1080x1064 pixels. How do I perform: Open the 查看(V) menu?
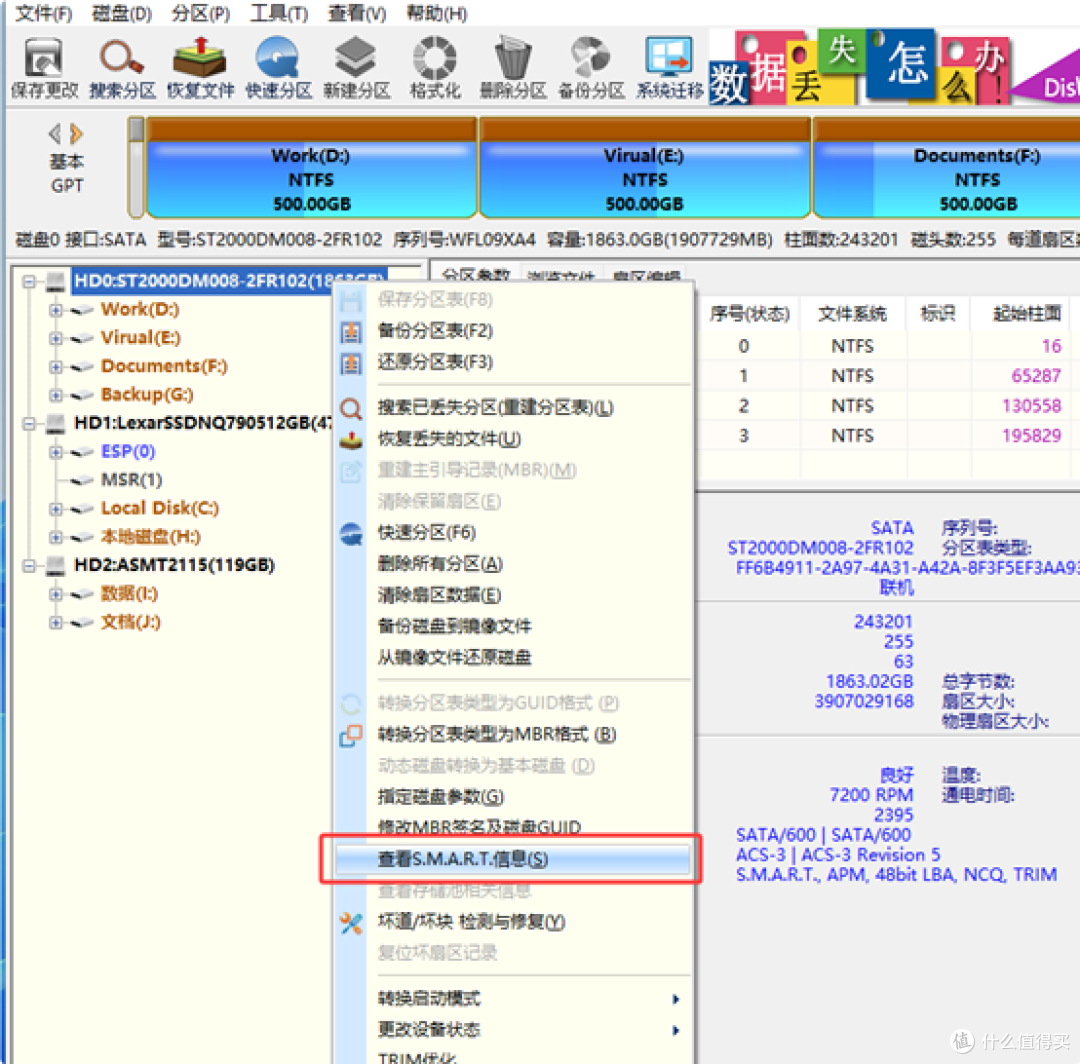[357, 13]
